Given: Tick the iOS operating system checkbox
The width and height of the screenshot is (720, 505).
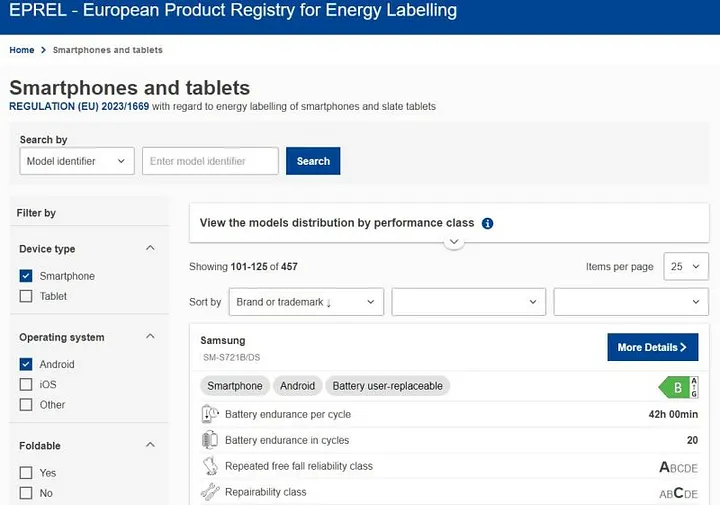Looking at the screenshot, I should coord(26,384).
